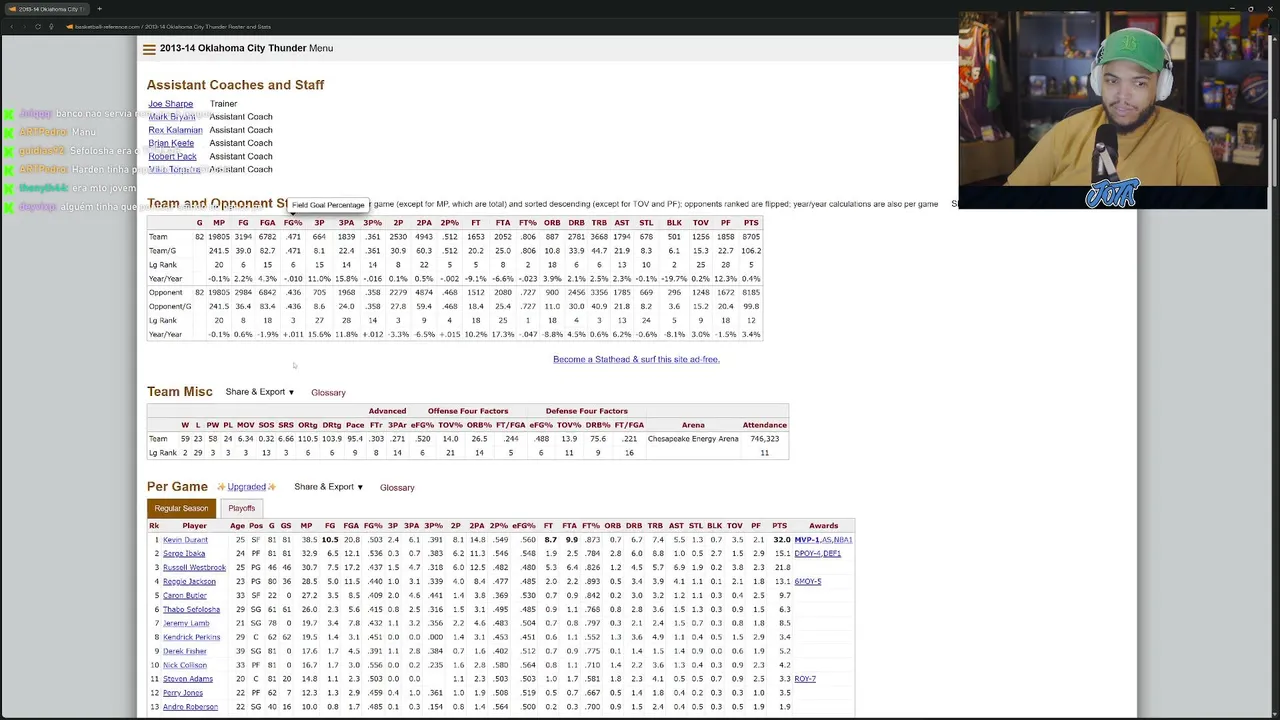
Task: Sort Per Game table by eFG% column
Action: [x=523, y=526]
